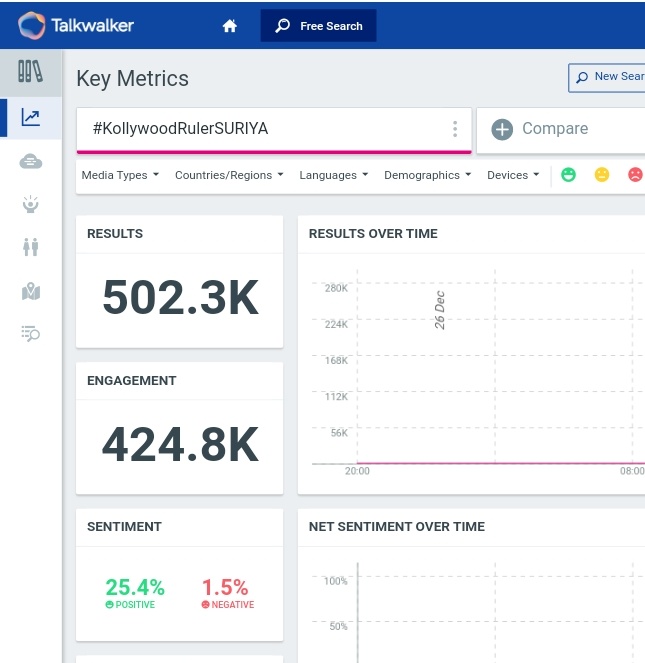The height and width of the screenshot is (663, 645).
Task: Open the results list search sidebar icon
Action: coord(30,334)
